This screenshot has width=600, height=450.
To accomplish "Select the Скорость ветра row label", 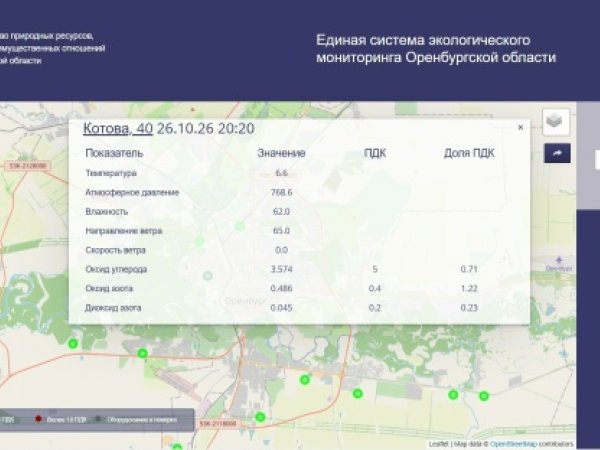I will coord(115,250).
